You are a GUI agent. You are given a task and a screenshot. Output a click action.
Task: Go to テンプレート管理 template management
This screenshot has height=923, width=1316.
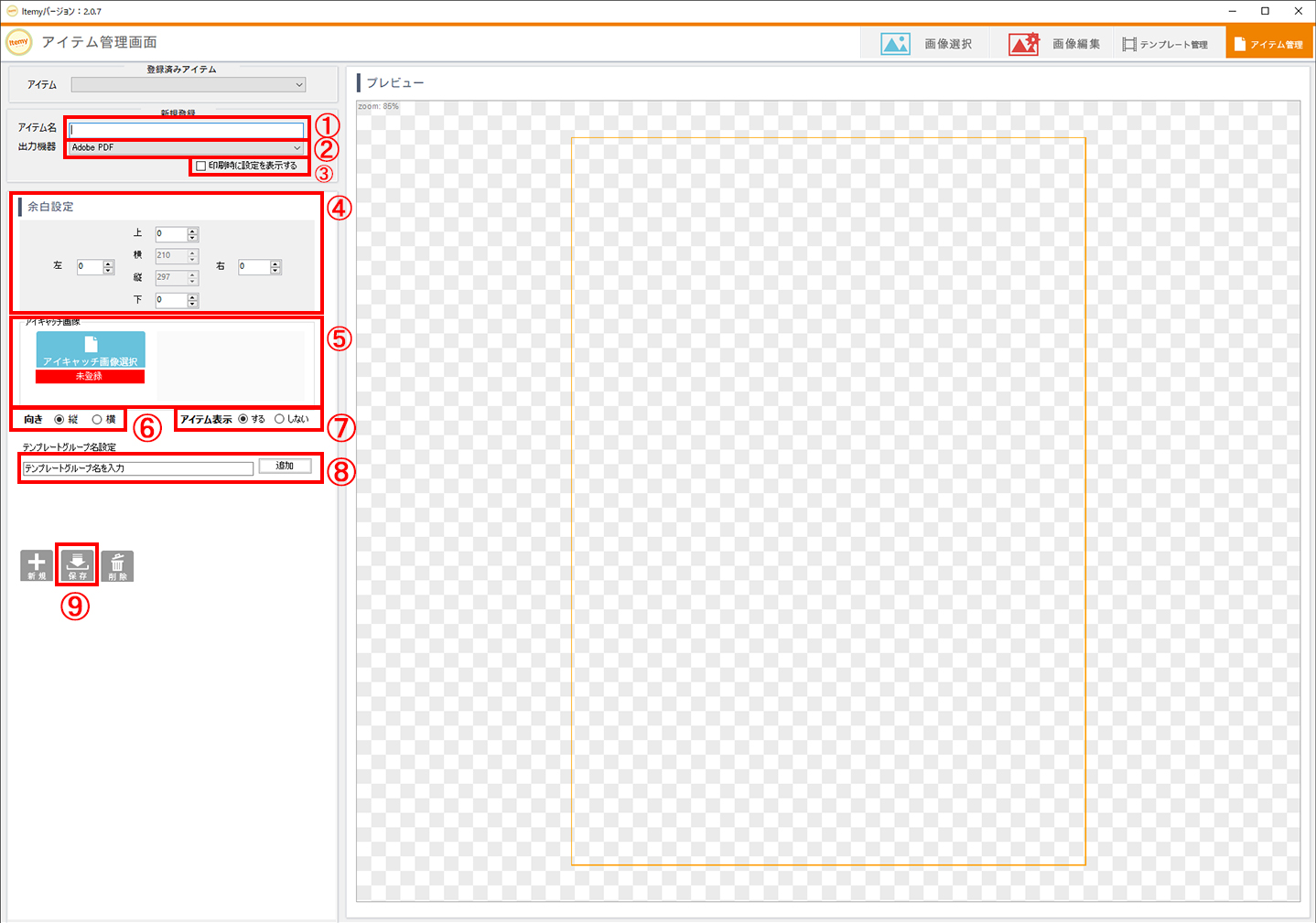pos(1165,44)
